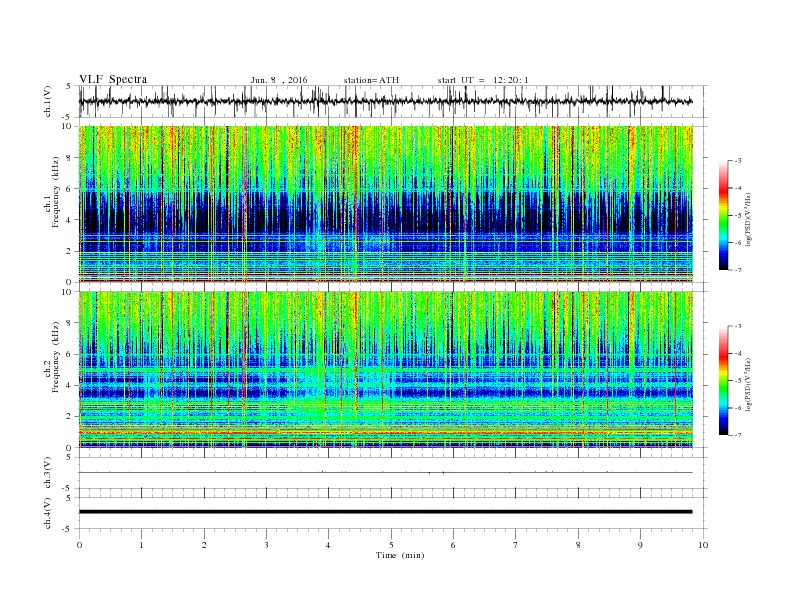The image size is (792, 612).
Task: Pick the ch.2 spectrogram color bar
Action: (723, 380)
